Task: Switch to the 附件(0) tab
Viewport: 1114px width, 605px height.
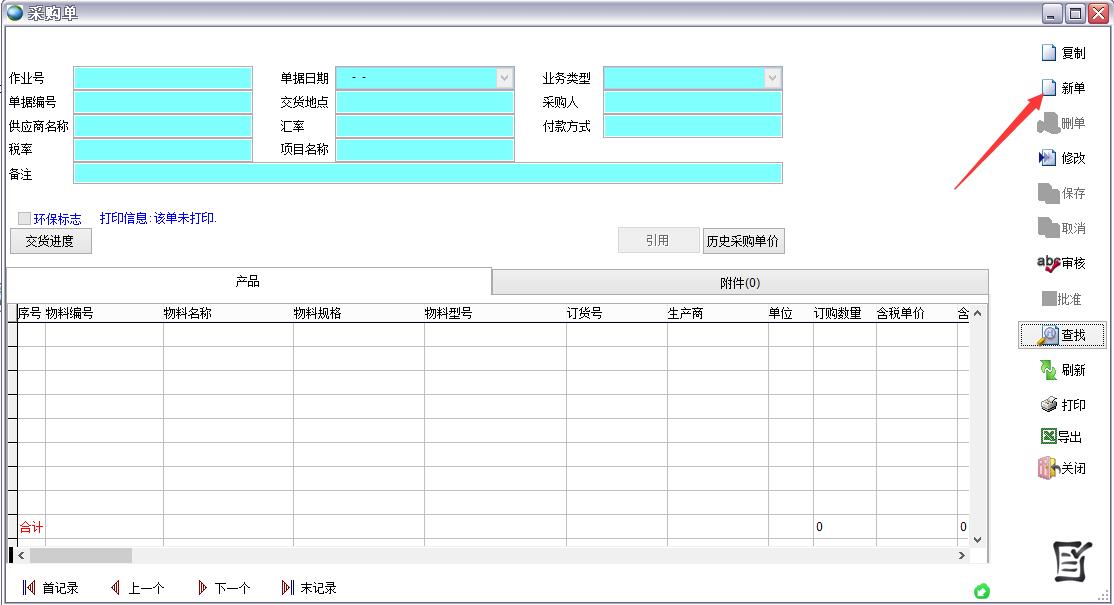Action: click(738, 282)
